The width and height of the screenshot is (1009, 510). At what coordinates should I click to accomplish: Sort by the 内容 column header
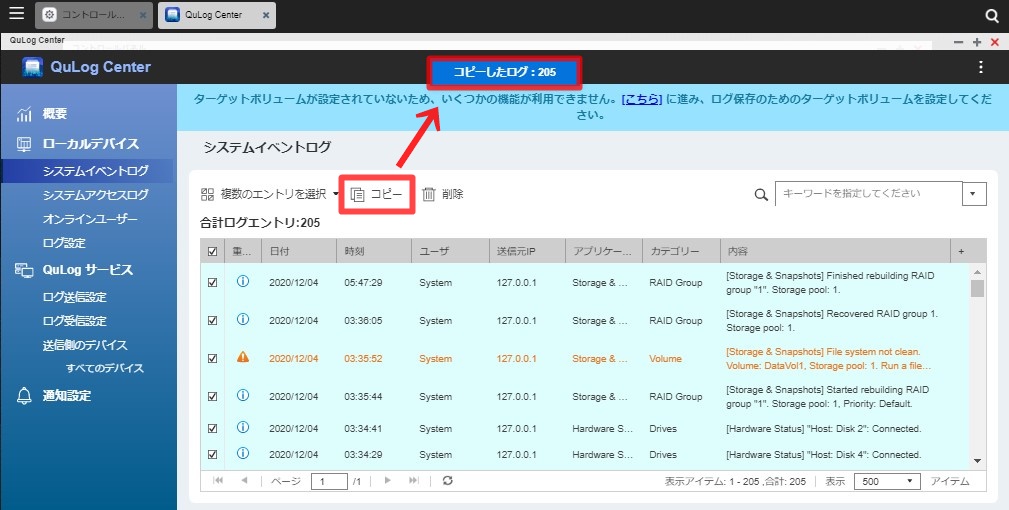(835, 251)
